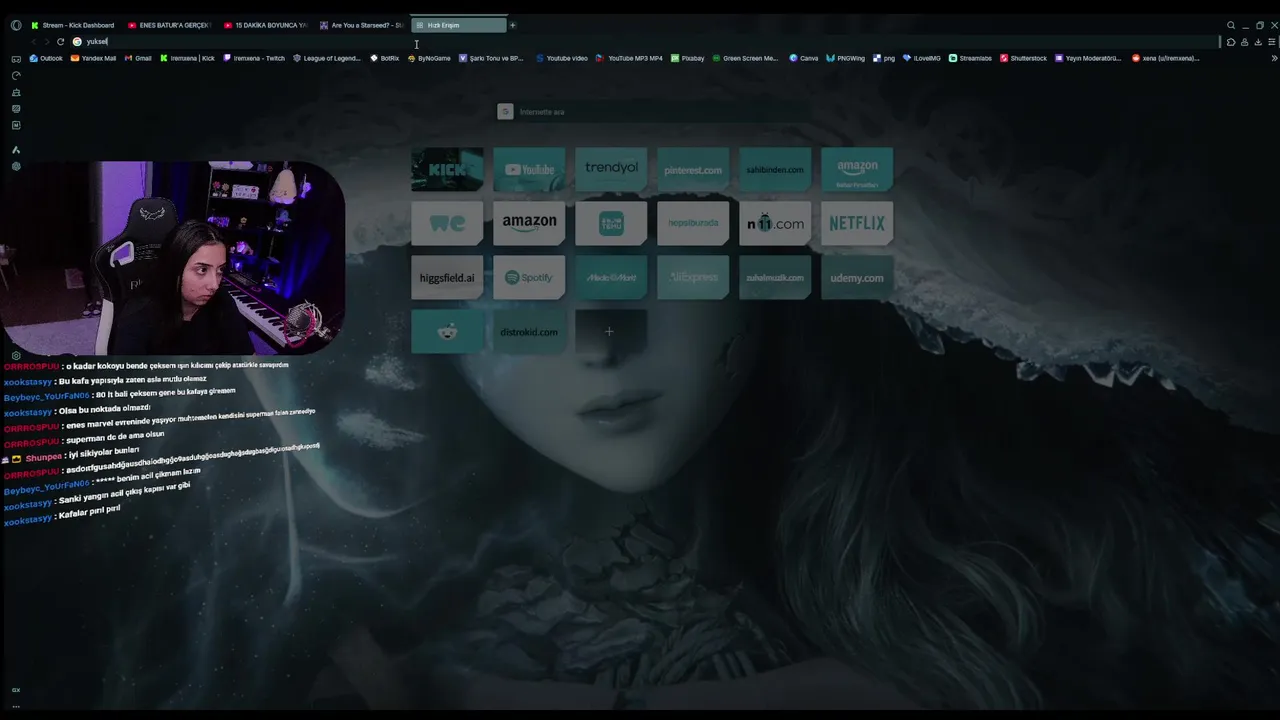This screenshot has width=1280, height=720.
Task: Open a new tab with the plus button
Action: [x=513, y=25]
